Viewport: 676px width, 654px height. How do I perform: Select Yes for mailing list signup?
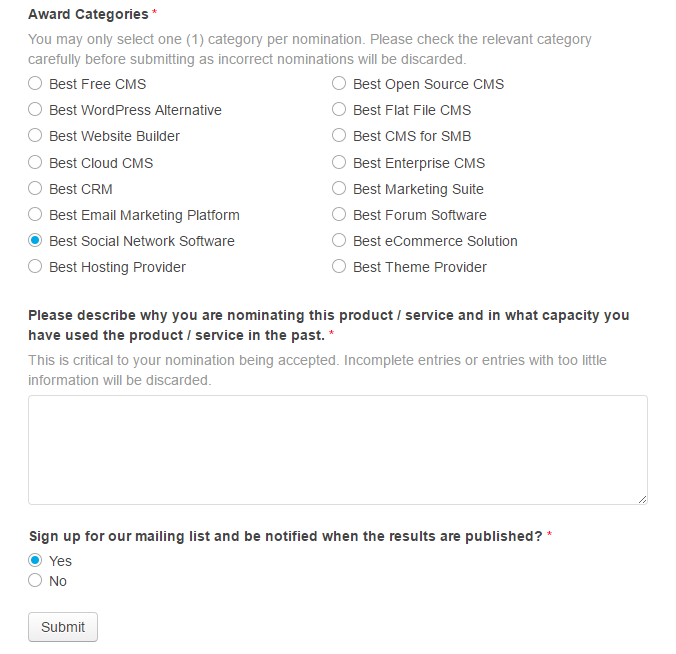click(35, 561)
